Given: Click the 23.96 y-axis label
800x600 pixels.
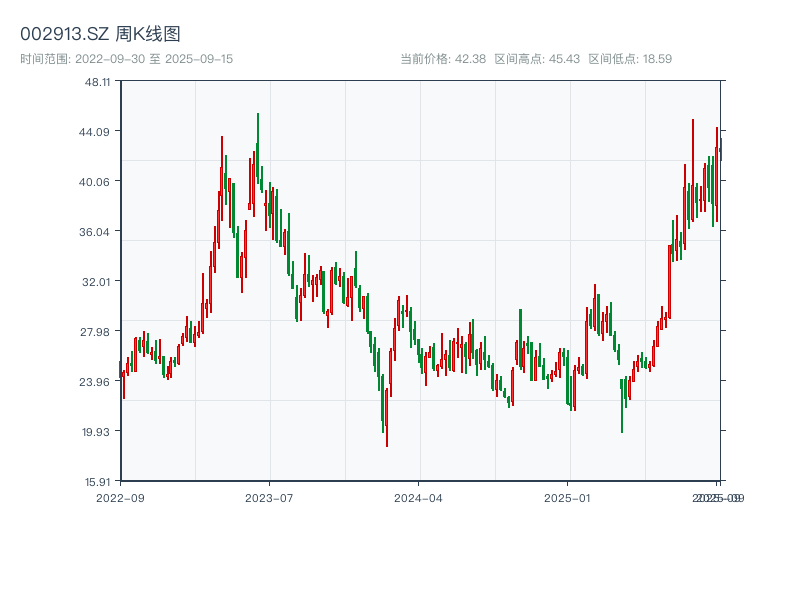Looking at the screenshot, I should 94,382.
